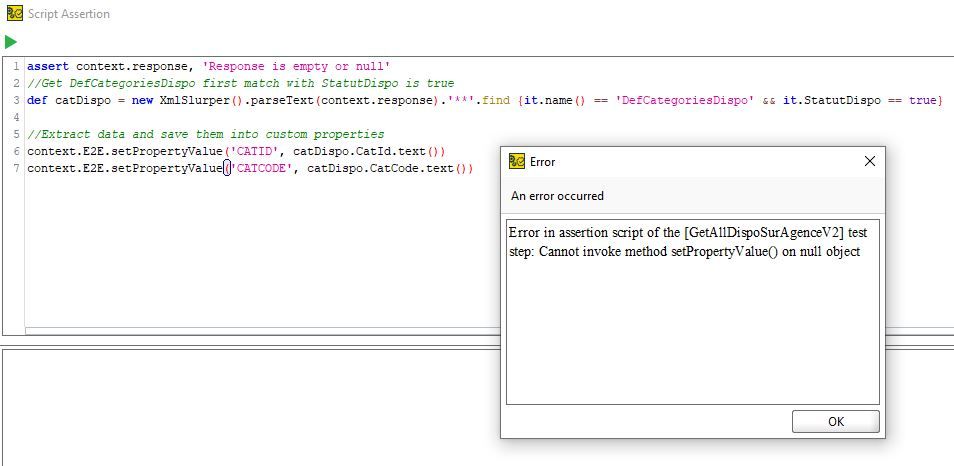Click inside the error message text box
The width and height of the screenshot is (954, 466).
coord(692,320)
